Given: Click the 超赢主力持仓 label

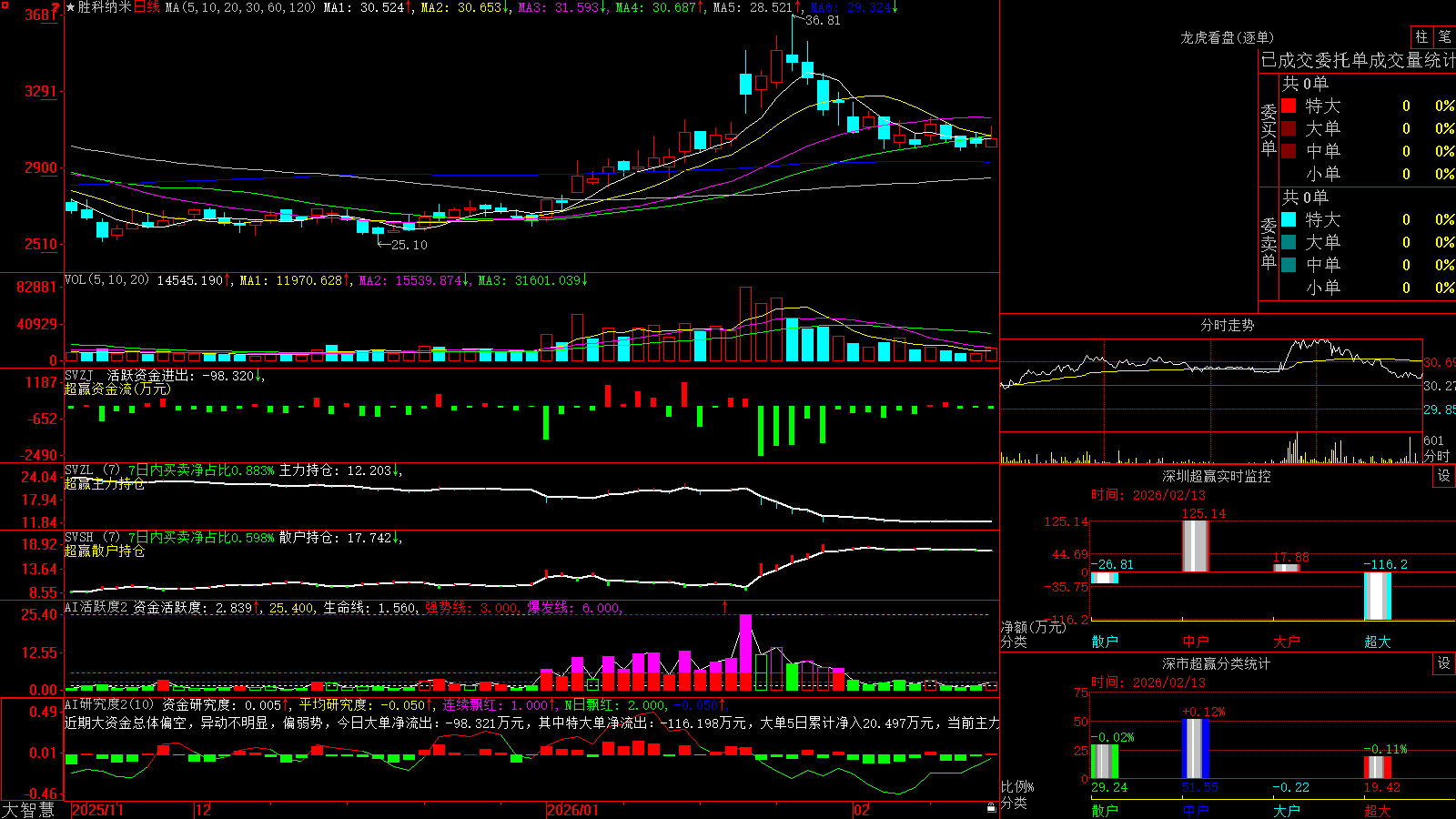Looking at the screenshot, I should pyautogui.click(x=105, y=483).
